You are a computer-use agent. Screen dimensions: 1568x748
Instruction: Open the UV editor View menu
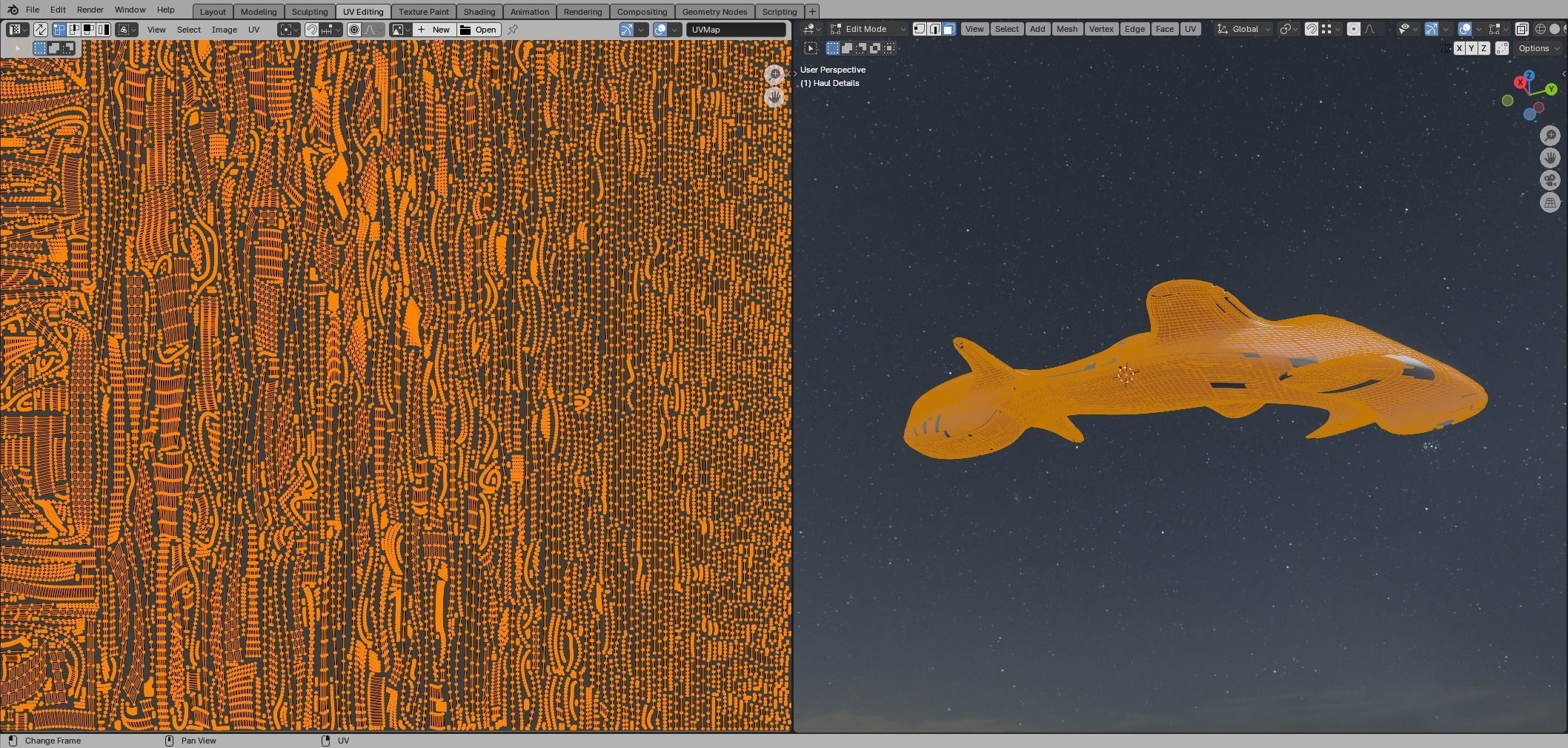click(x=156, y=30)
